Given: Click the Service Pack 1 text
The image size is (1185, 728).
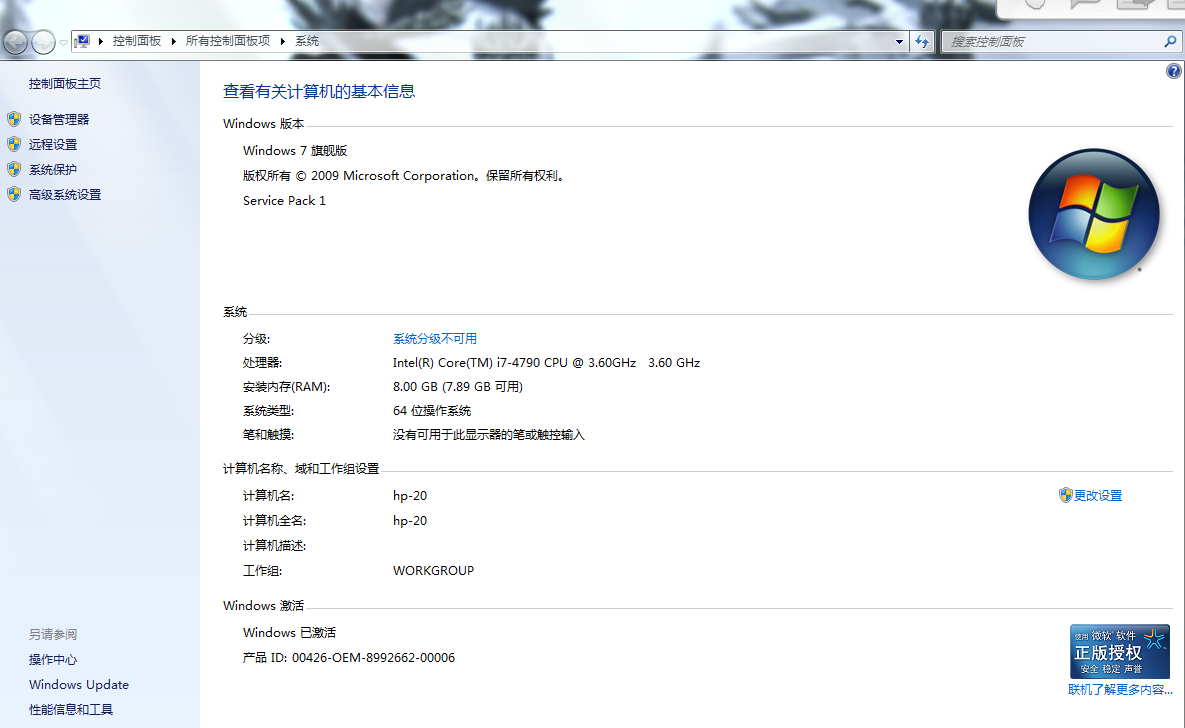Looking at the screenshot, I should pos(284,200).
